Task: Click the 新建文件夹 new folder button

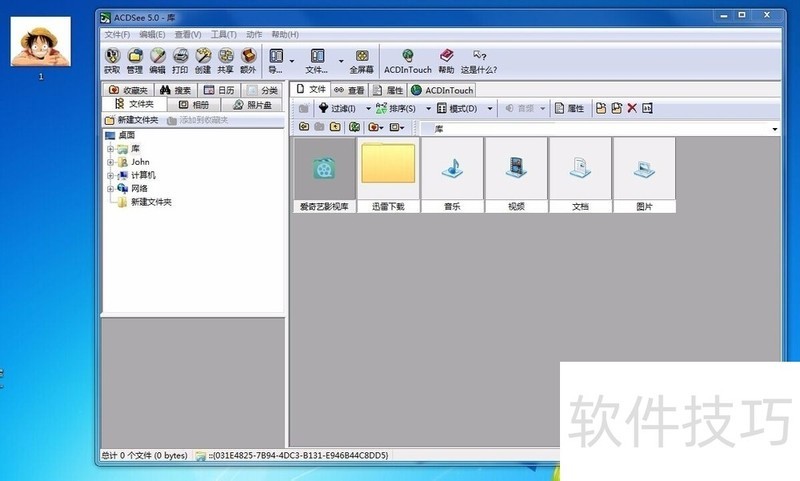Action: tap(132, 120)
